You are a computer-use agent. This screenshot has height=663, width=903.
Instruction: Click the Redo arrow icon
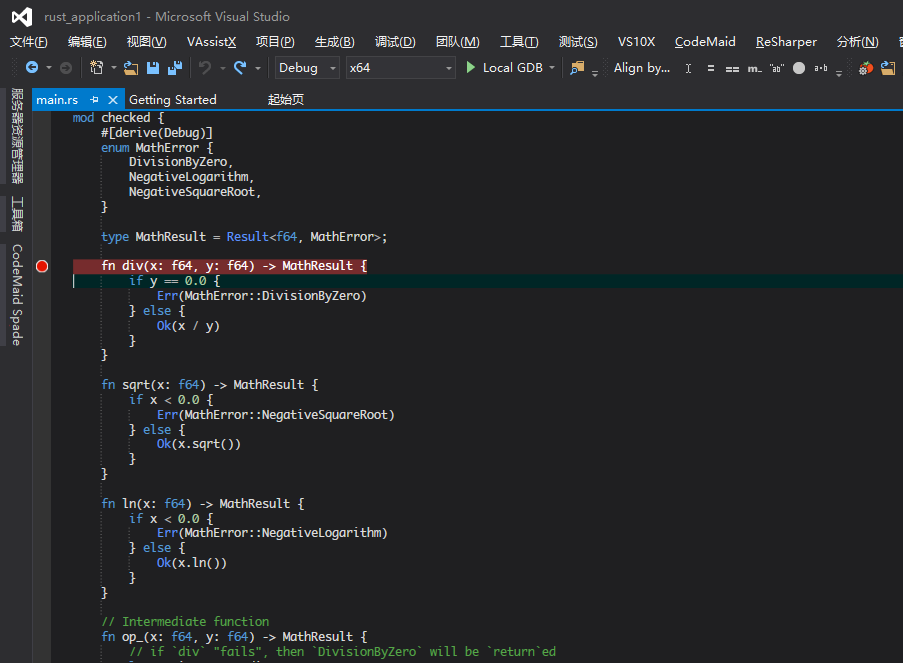[240, 68]
